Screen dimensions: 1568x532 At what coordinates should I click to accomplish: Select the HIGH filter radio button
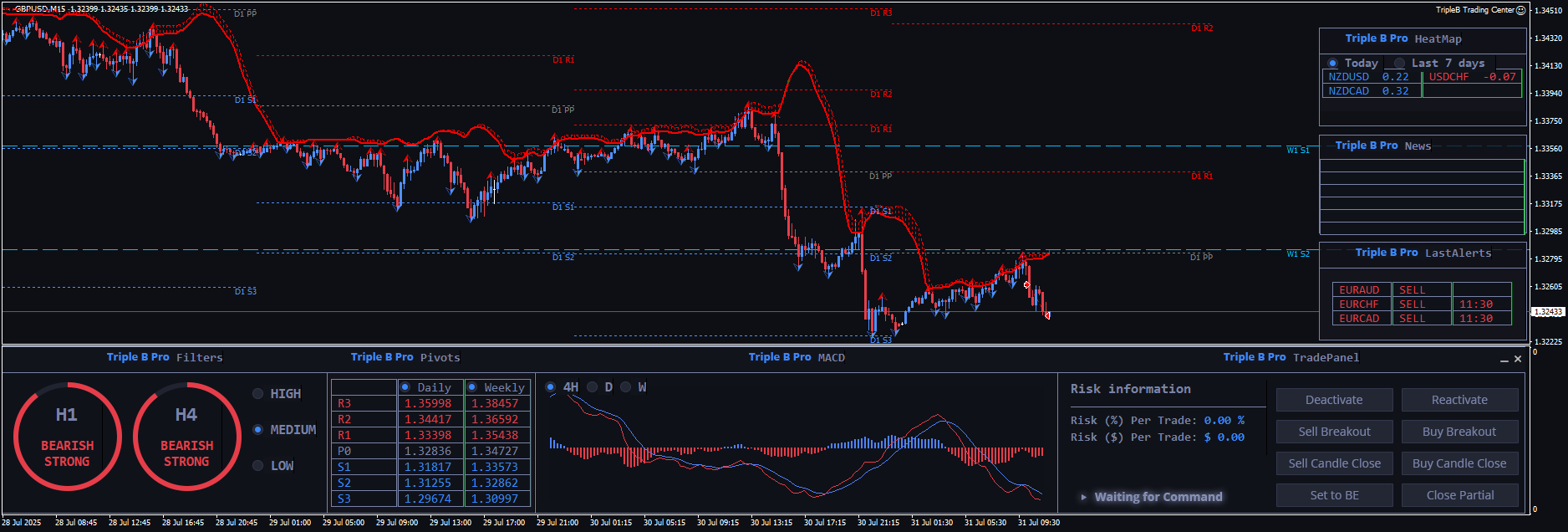258,394
